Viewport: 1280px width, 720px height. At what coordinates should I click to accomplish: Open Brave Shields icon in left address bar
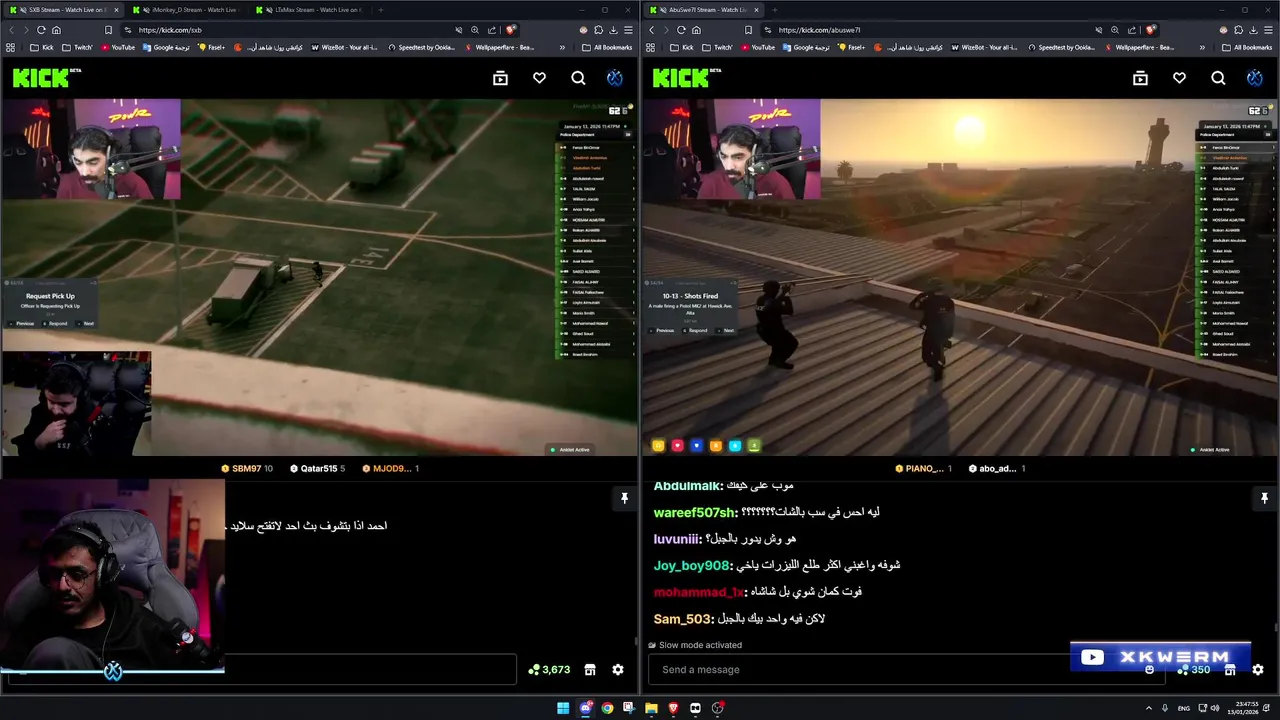[511, 30]
